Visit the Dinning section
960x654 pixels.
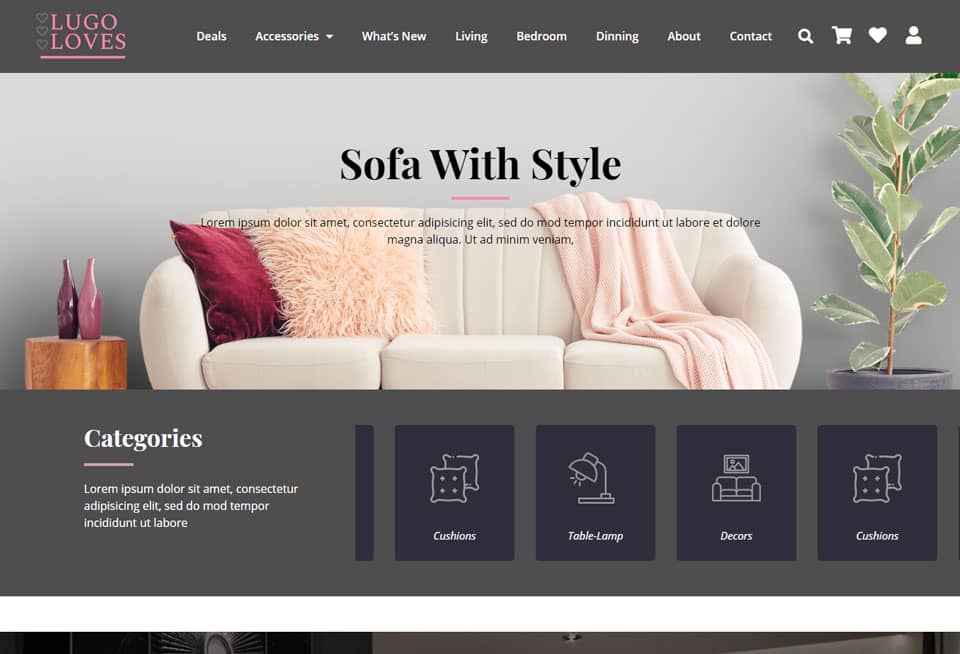point(617,36)
